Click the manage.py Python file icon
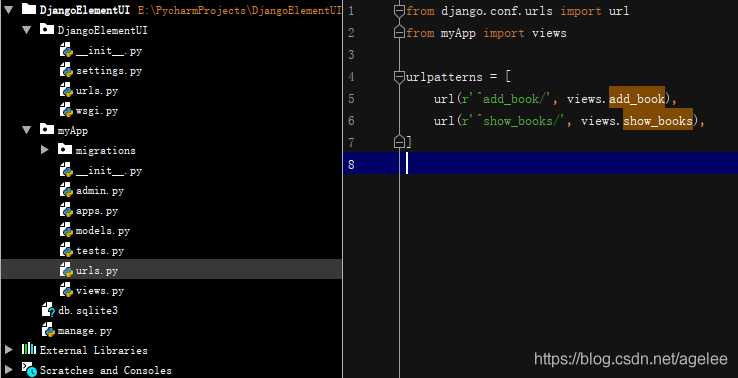Image resolution: width=738 pixels, height=378 pixels. point(48,330)
